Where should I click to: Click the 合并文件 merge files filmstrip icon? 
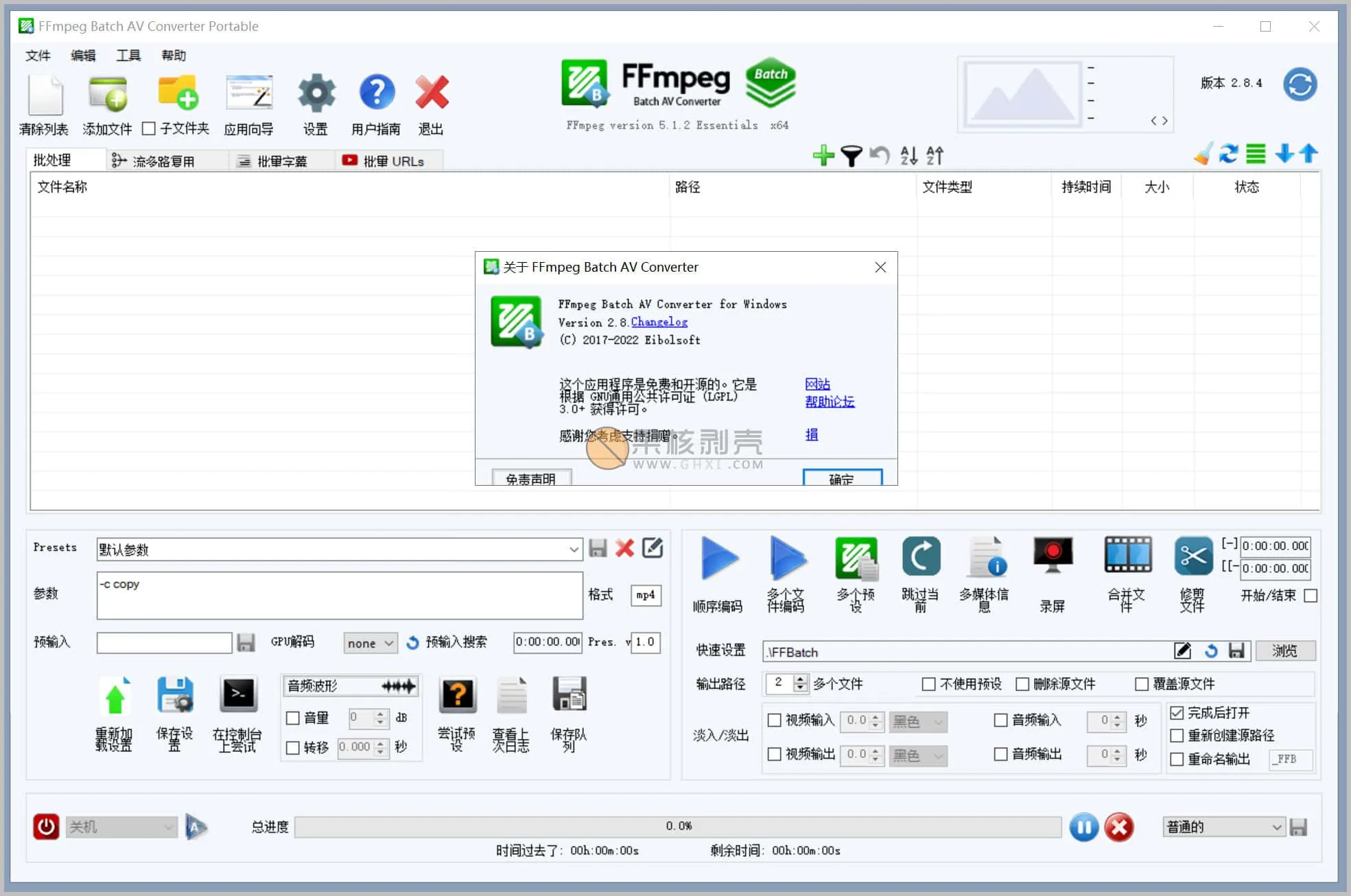point(1127,555)
